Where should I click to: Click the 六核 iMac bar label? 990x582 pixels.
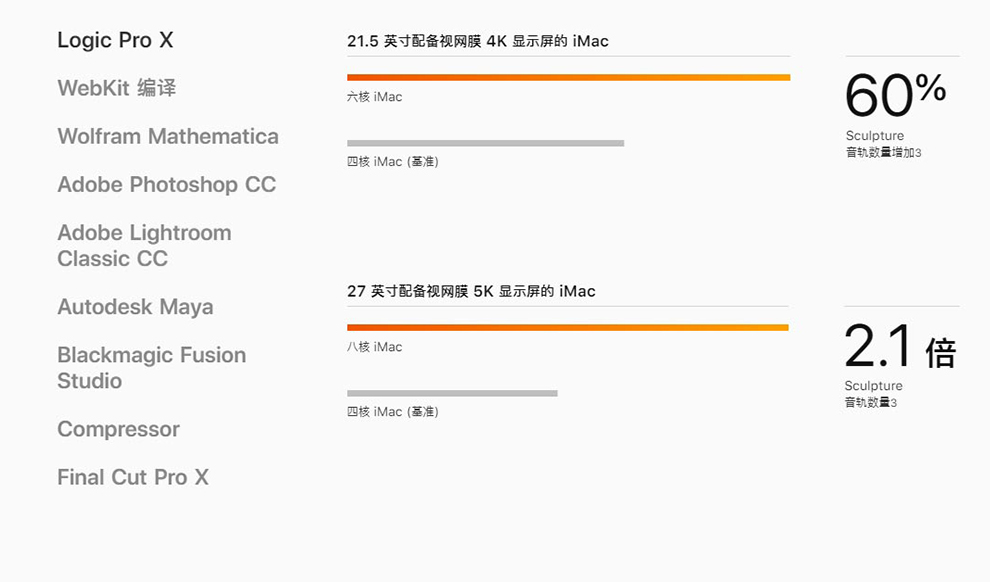374,97
